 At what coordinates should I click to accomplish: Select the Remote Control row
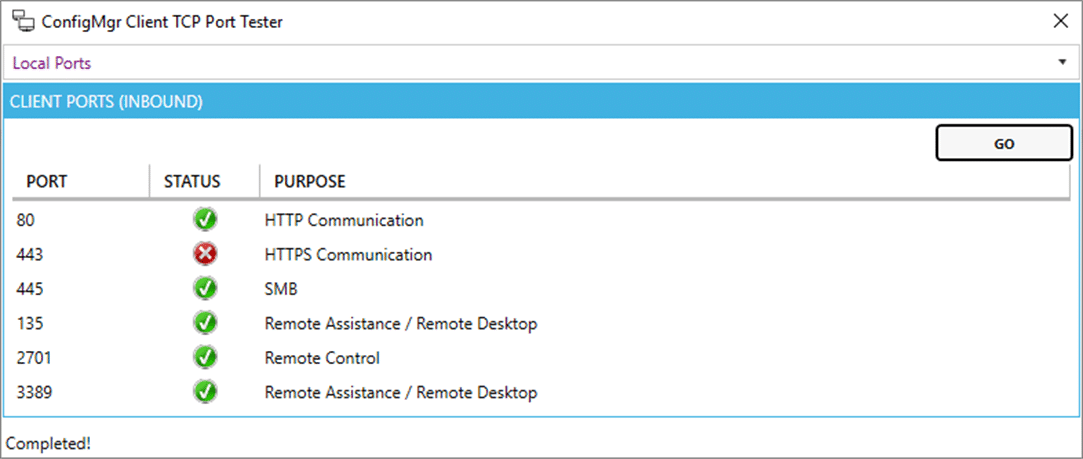coord(322,358)
